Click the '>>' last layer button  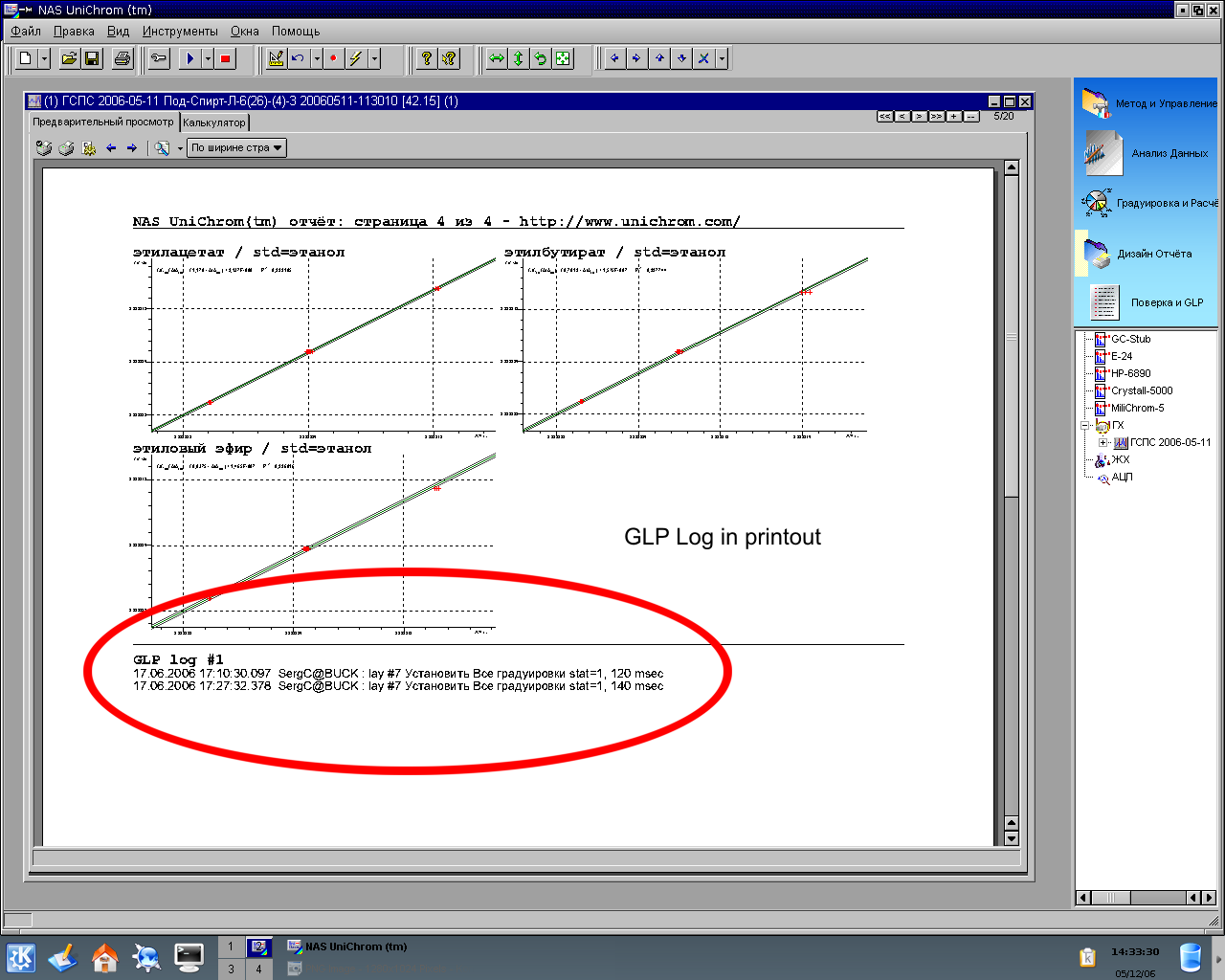pyautogui.click(x=937, y=117)
